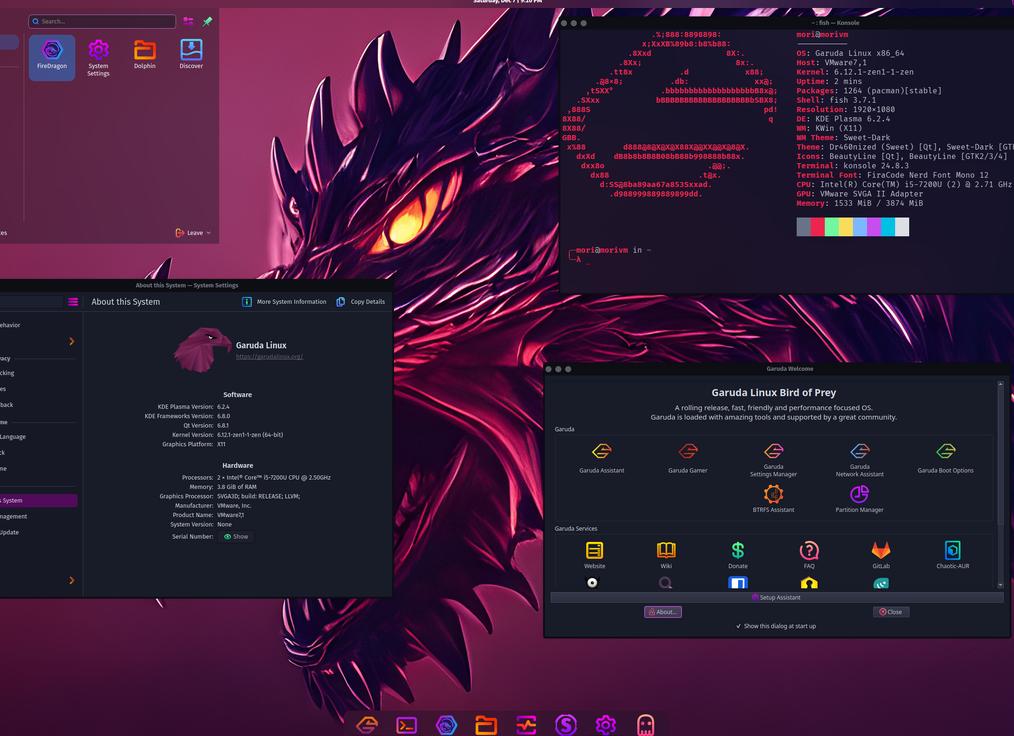Launch Garuda Assistant from Welcome window
Viewport: 1014px width, 736px height.
(601, 458)
